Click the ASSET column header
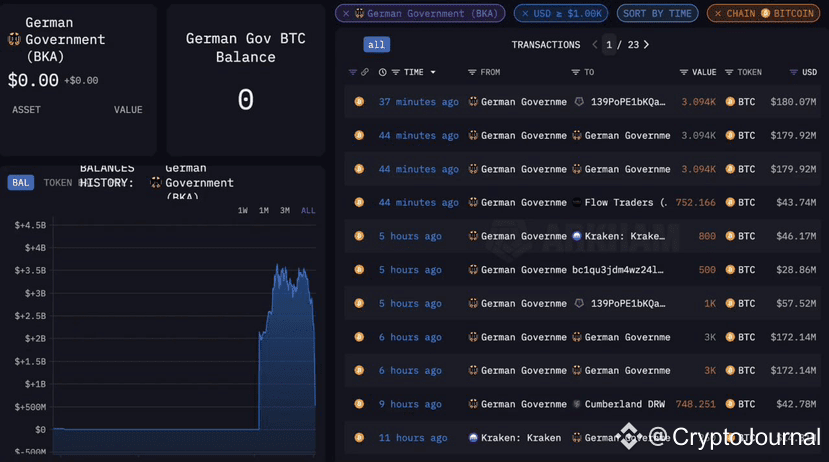The width and height of the screenshot is (829, 462). click(26, 110)
